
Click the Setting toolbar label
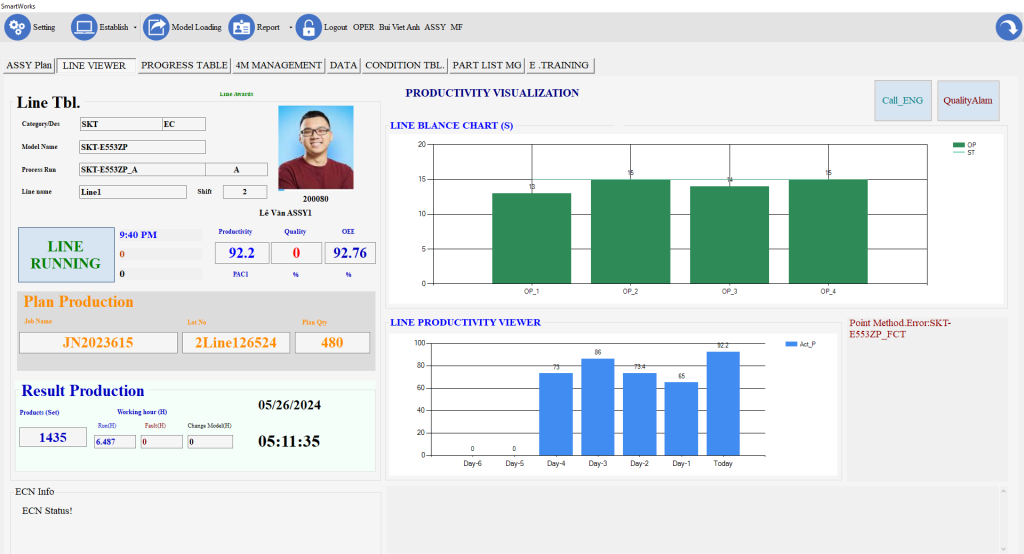pyautogui.click(x=44, y=27)
